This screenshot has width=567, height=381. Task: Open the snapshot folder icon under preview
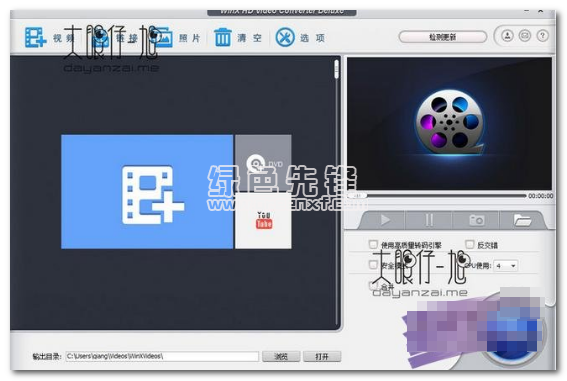(521, 220)
